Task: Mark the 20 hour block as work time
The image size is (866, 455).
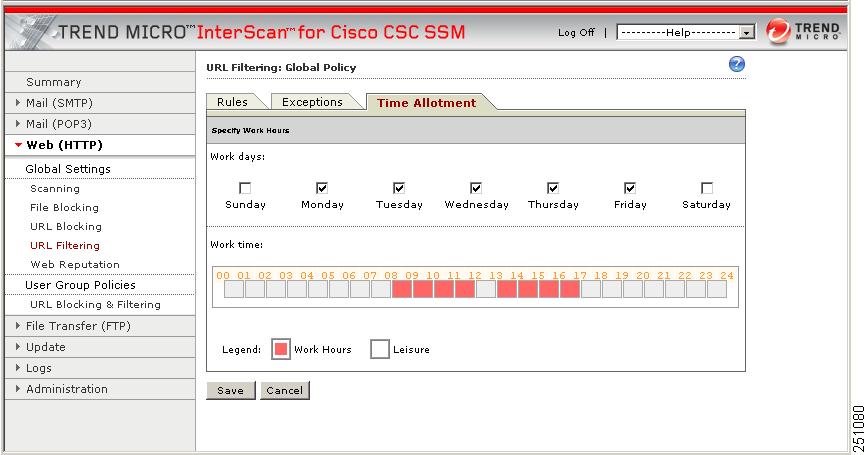Action: coord(653,289)
